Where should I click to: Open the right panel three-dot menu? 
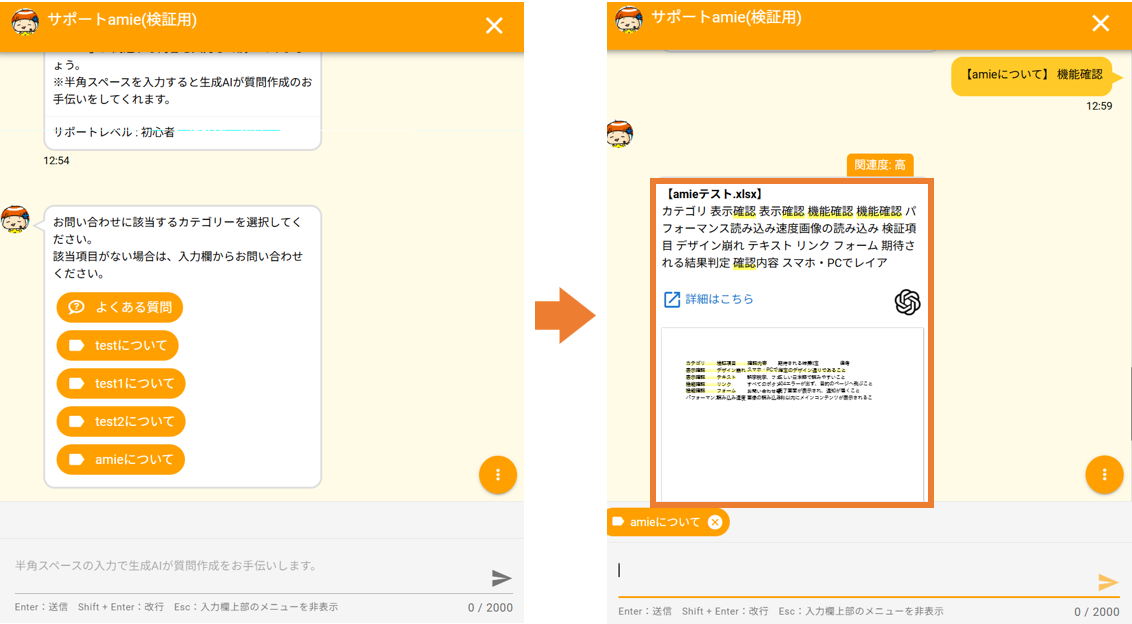click(x=1104, y=475)
